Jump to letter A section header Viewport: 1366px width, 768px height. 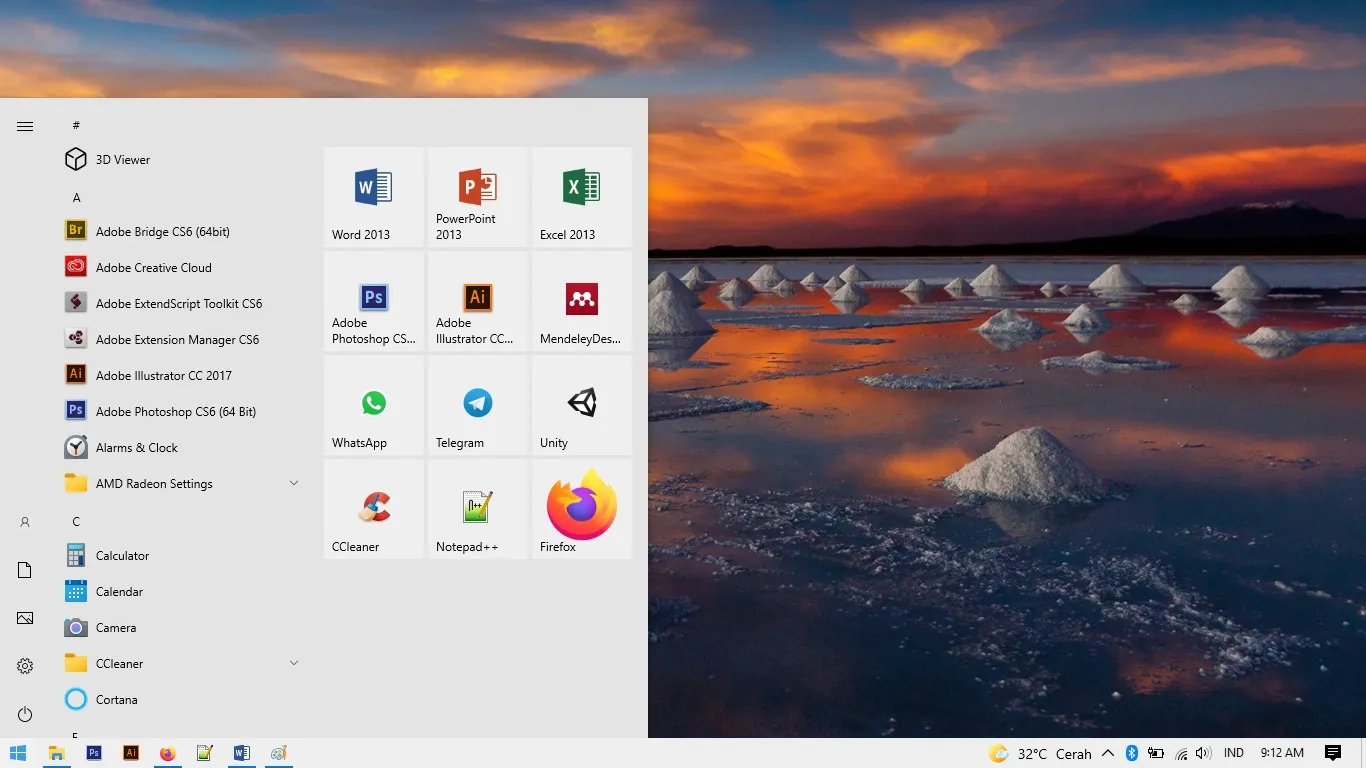tap(76, 197)
